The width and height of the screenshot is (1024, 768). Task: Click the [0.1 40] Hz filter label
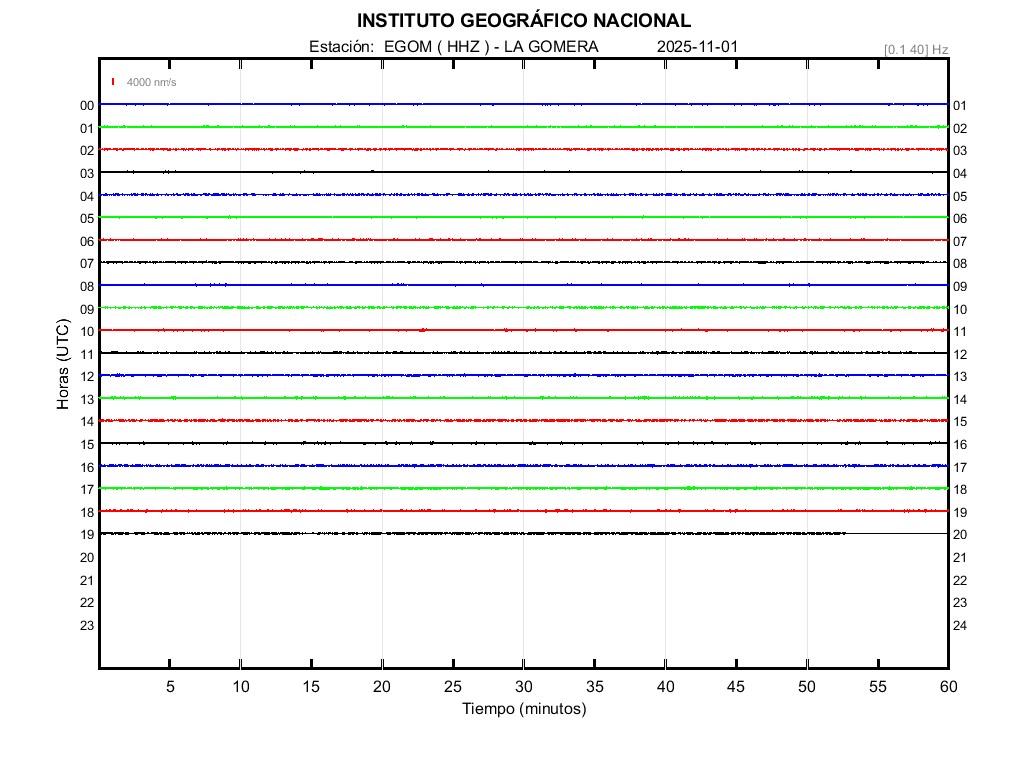pyautogui.click(x=915, y=49)
